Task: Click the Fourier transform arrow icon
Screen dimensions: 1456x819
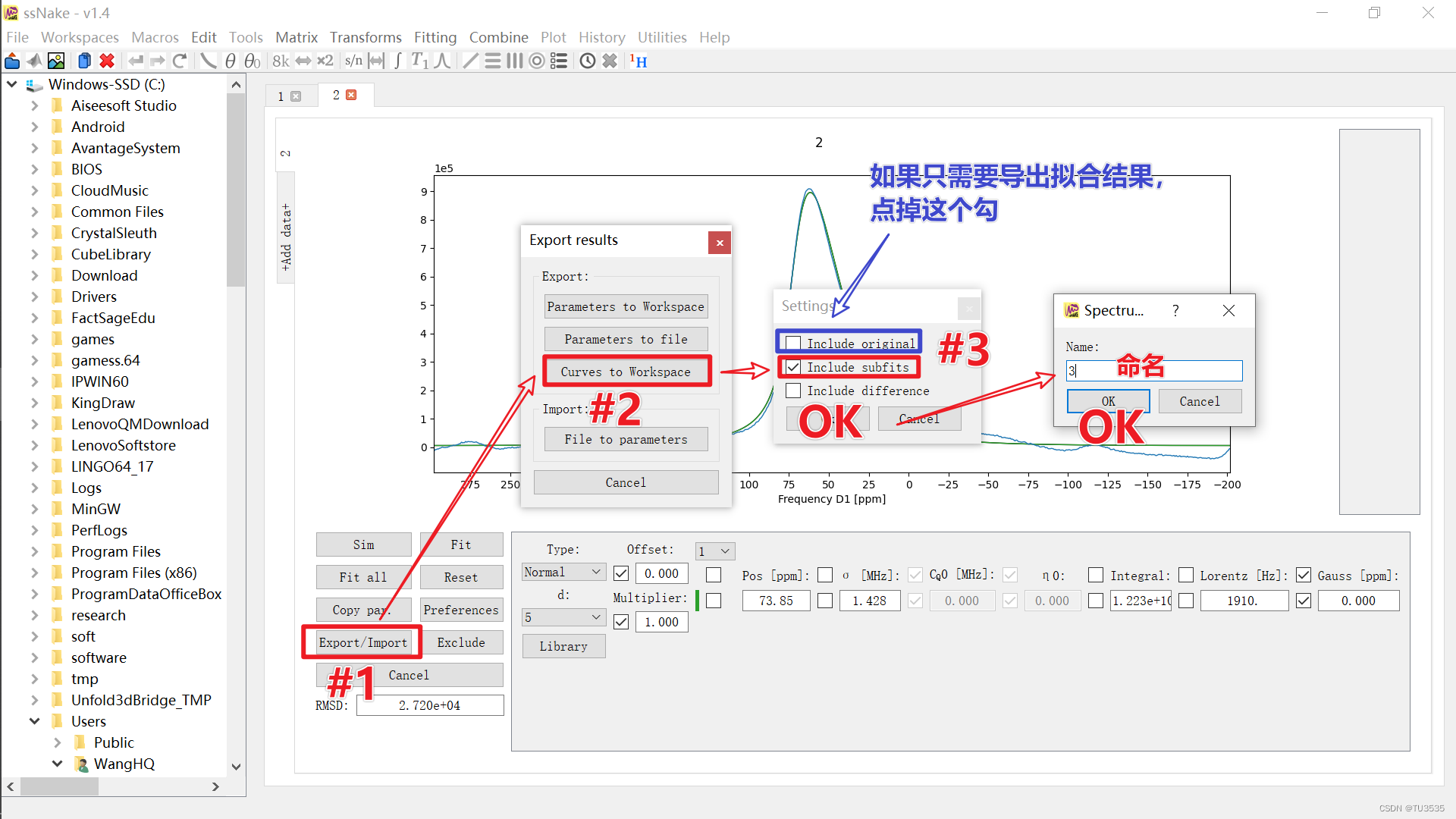Action: [x=302, y=61]
